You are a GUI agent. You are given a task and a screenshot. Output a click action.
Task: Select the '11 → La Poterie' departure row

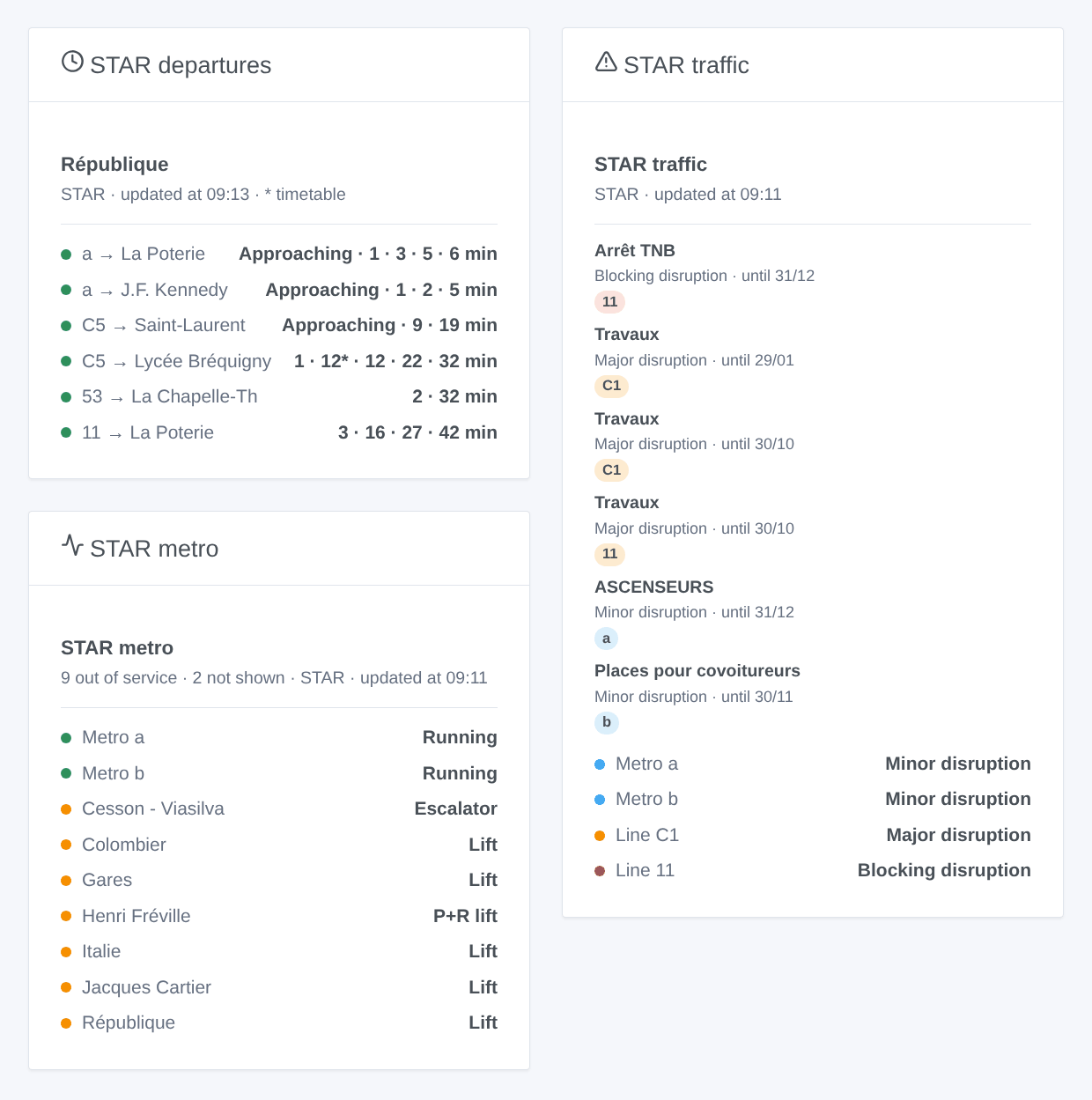click(279, 432)
